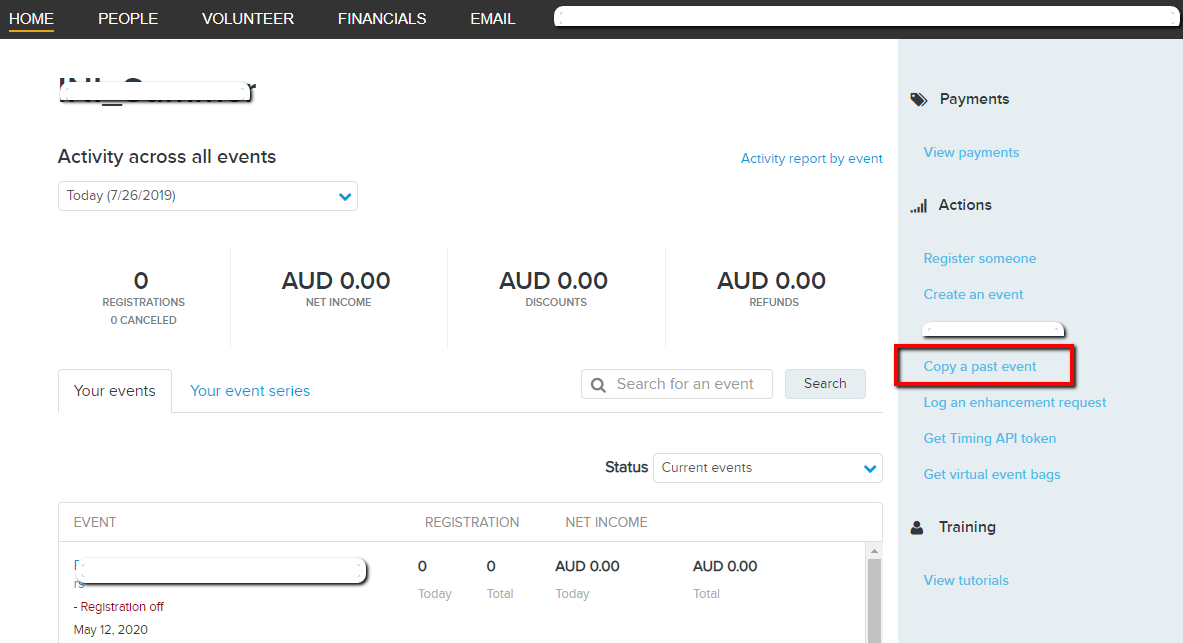Open Activity report by event link
Viewport: 1183px width, 643px height.
click(x=811, y=158)
